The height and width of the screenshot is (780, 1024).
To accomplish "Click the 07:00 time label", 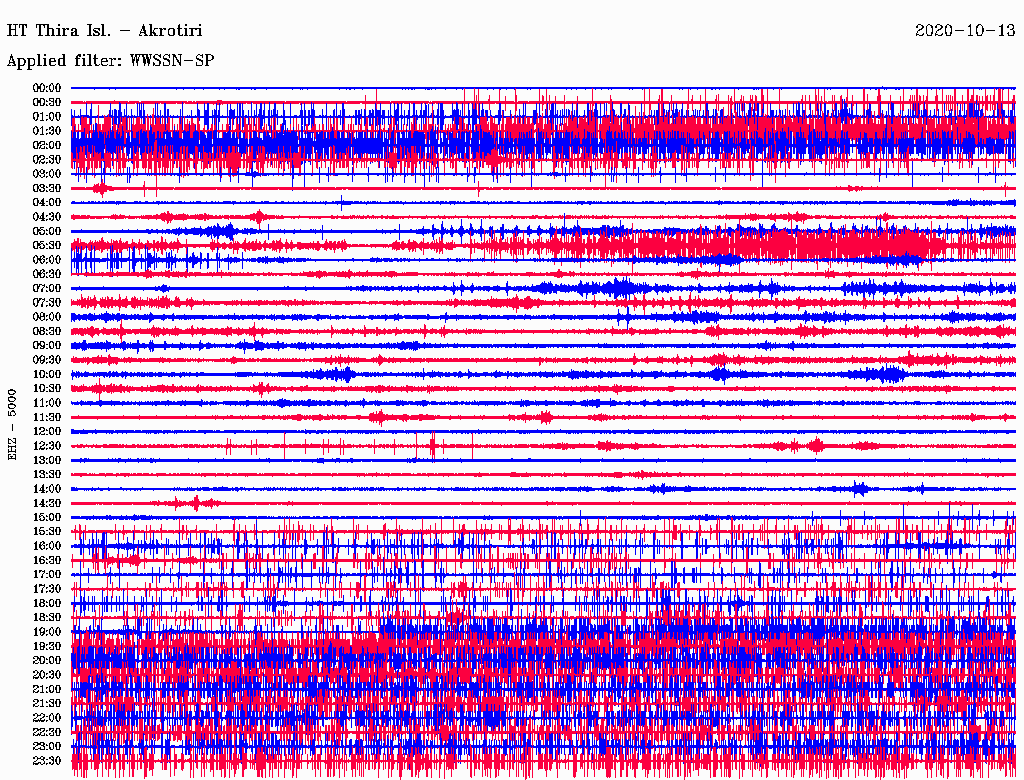I will pos(47,289).
